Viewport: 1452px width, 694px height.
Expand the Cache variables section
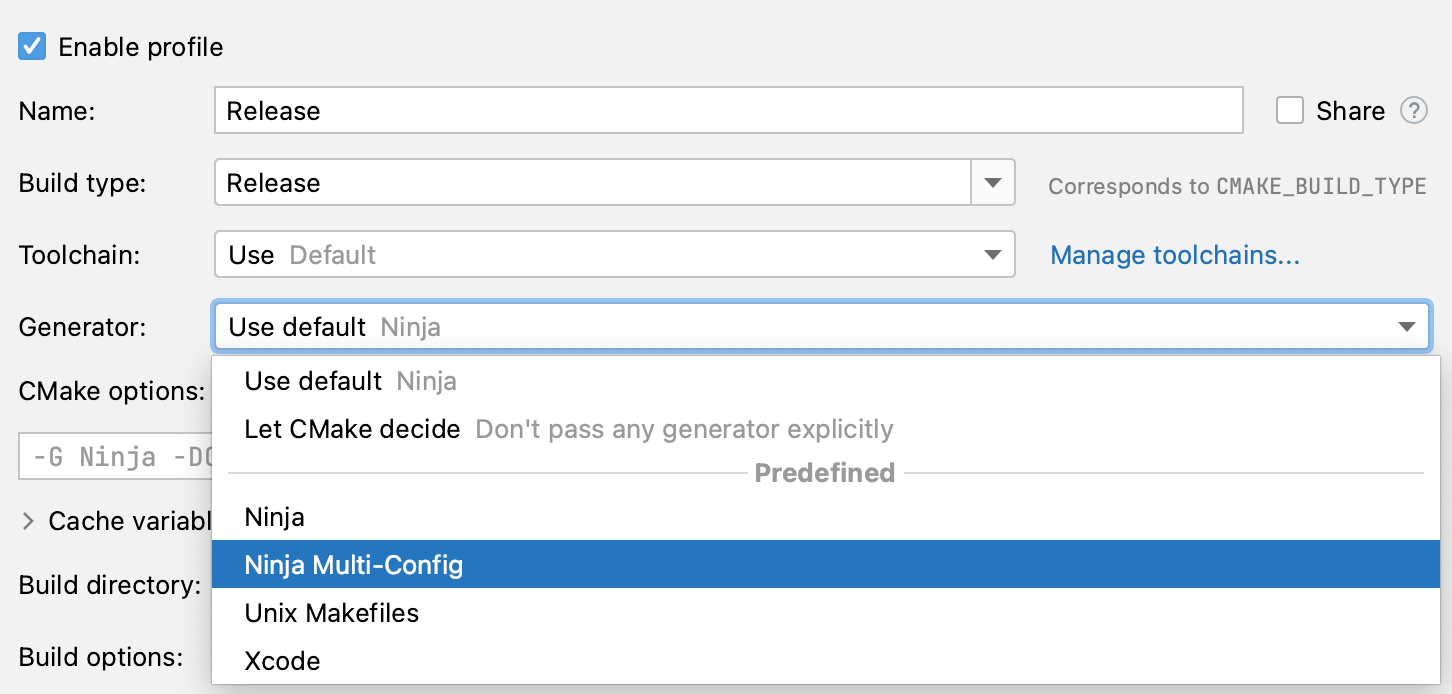tap(27, 520)
